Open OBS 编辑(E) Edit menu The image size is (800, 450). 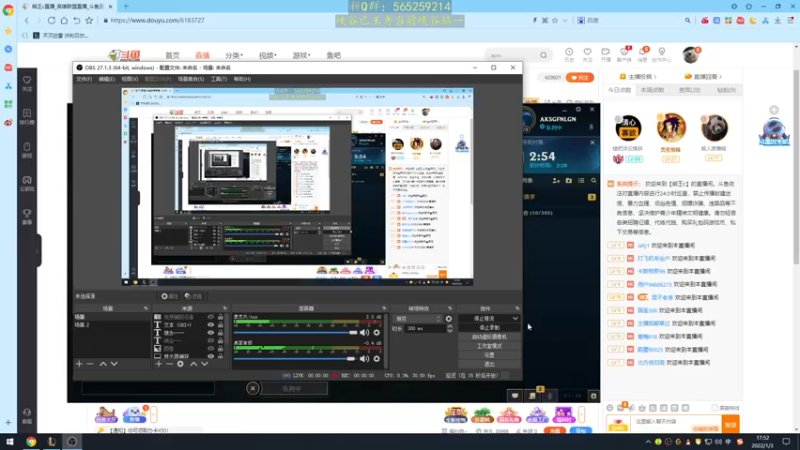[106, 79]
